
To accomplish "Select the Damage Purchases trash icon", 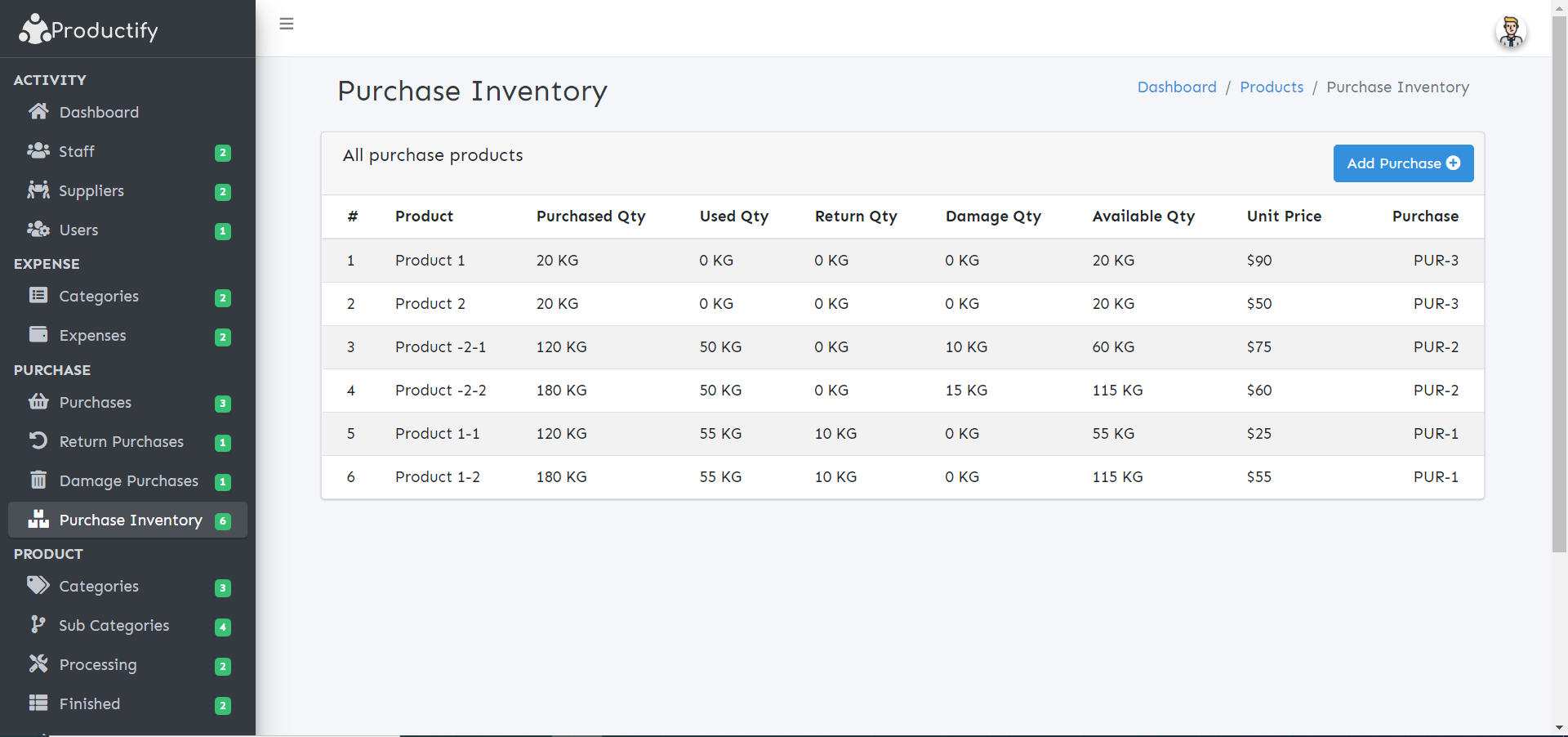I will point(38,480).
